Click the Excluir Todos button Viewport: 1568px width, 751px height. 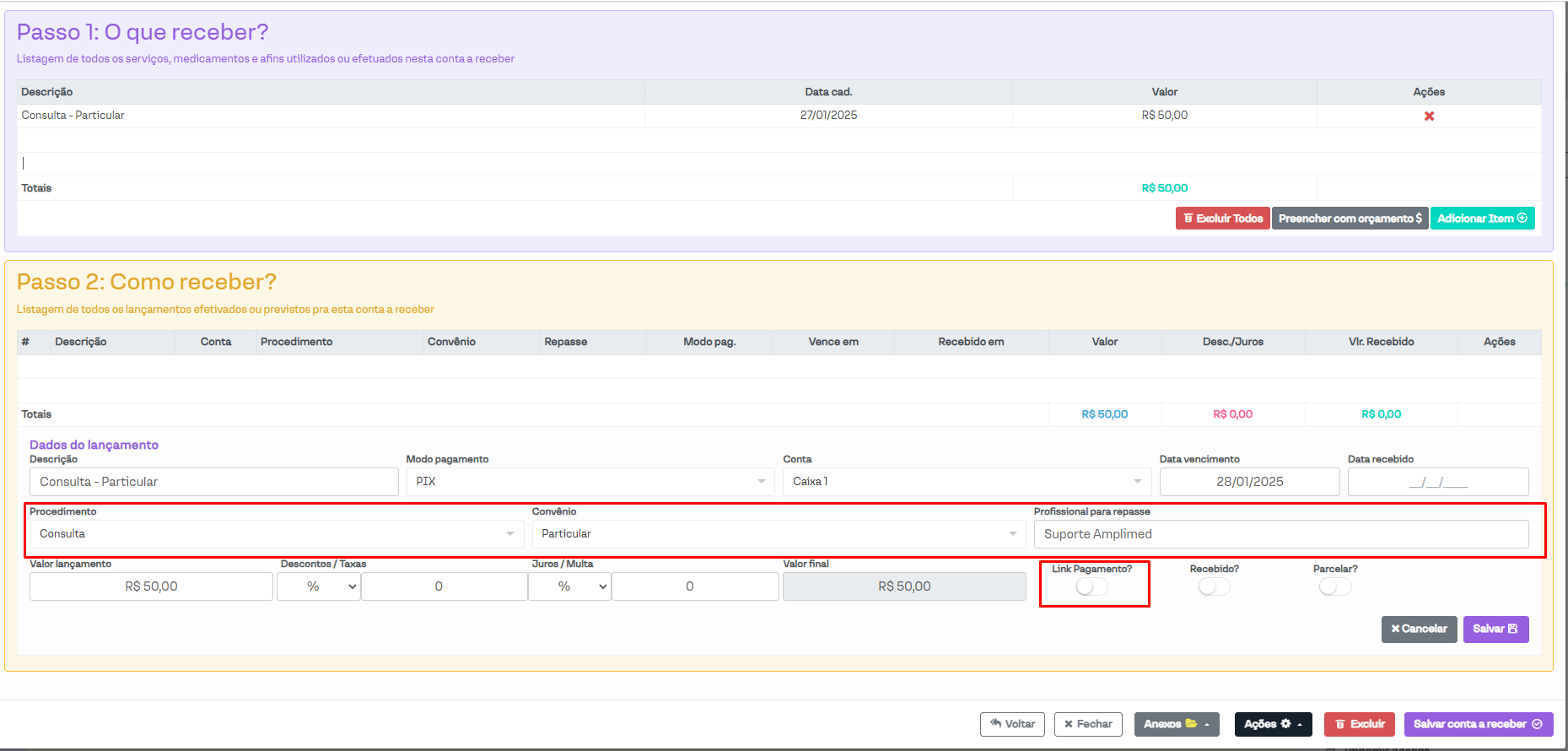coord(1222,219)
